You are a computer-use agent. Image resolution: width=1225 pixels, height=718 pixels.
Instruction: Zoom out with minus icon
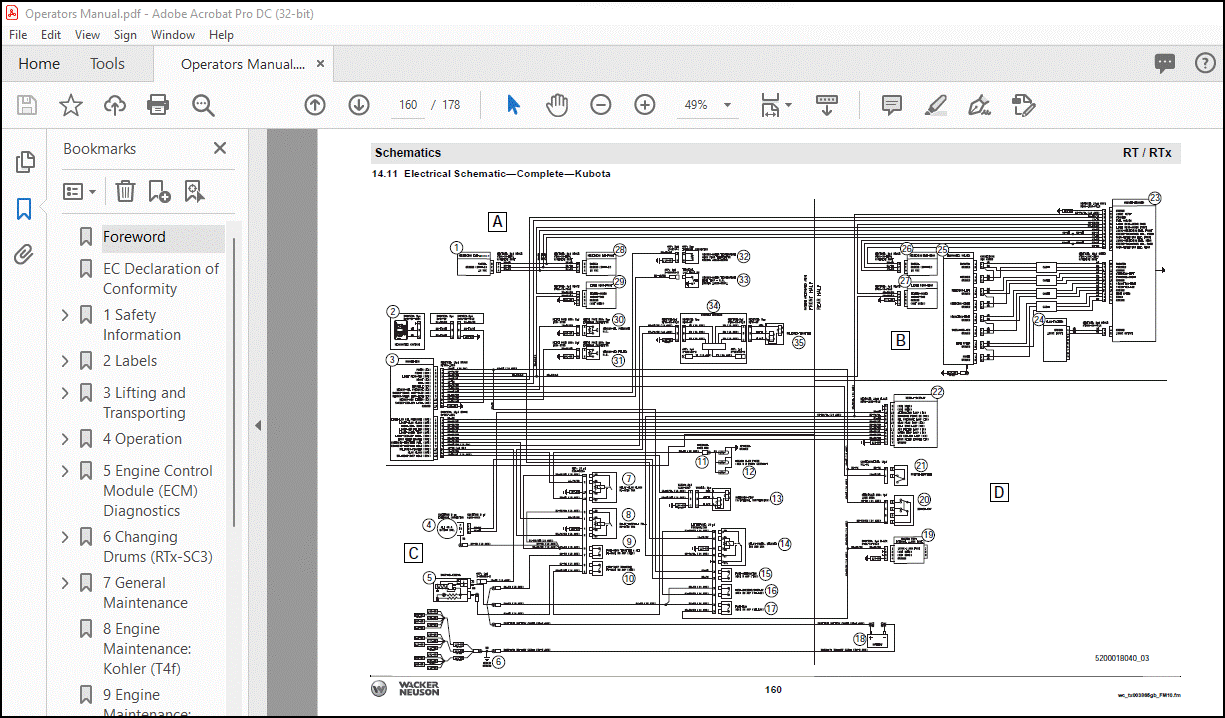click(600, 105)
